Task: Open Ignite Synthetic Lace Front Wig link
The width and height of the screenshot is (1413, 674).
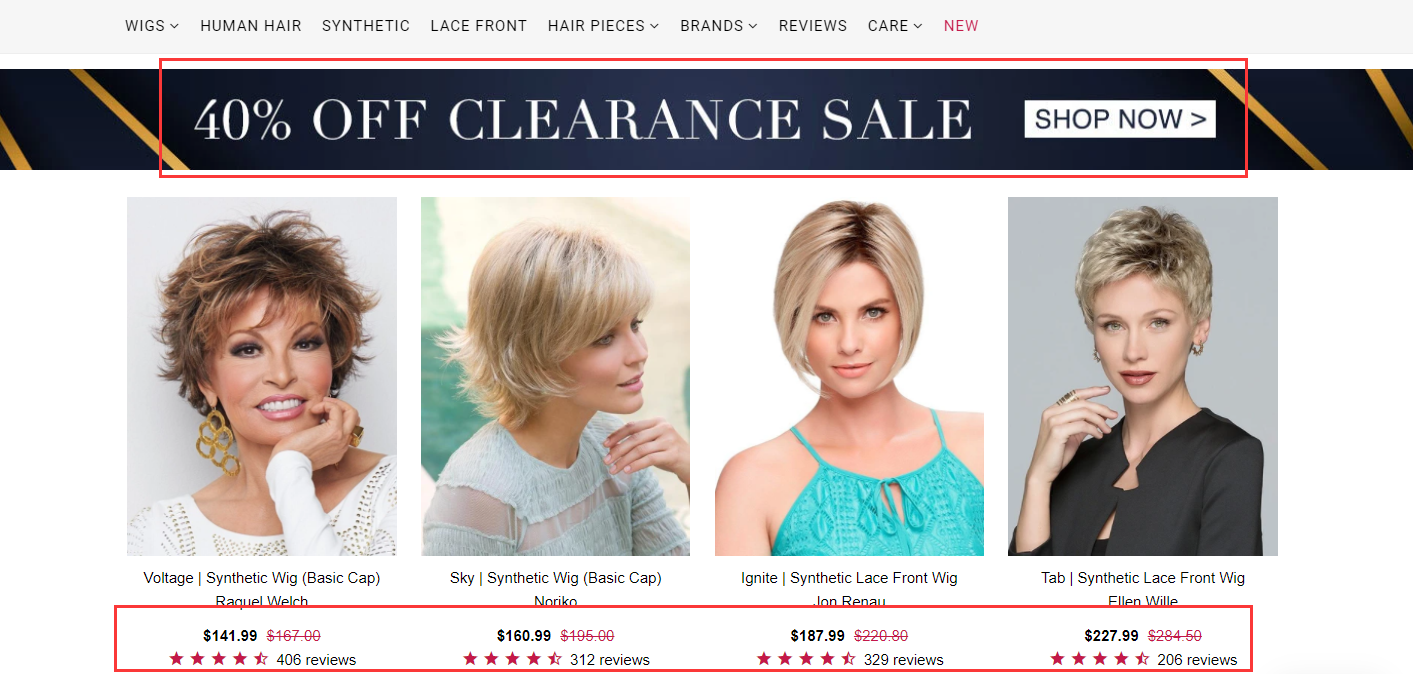Action: coord(849,578)
